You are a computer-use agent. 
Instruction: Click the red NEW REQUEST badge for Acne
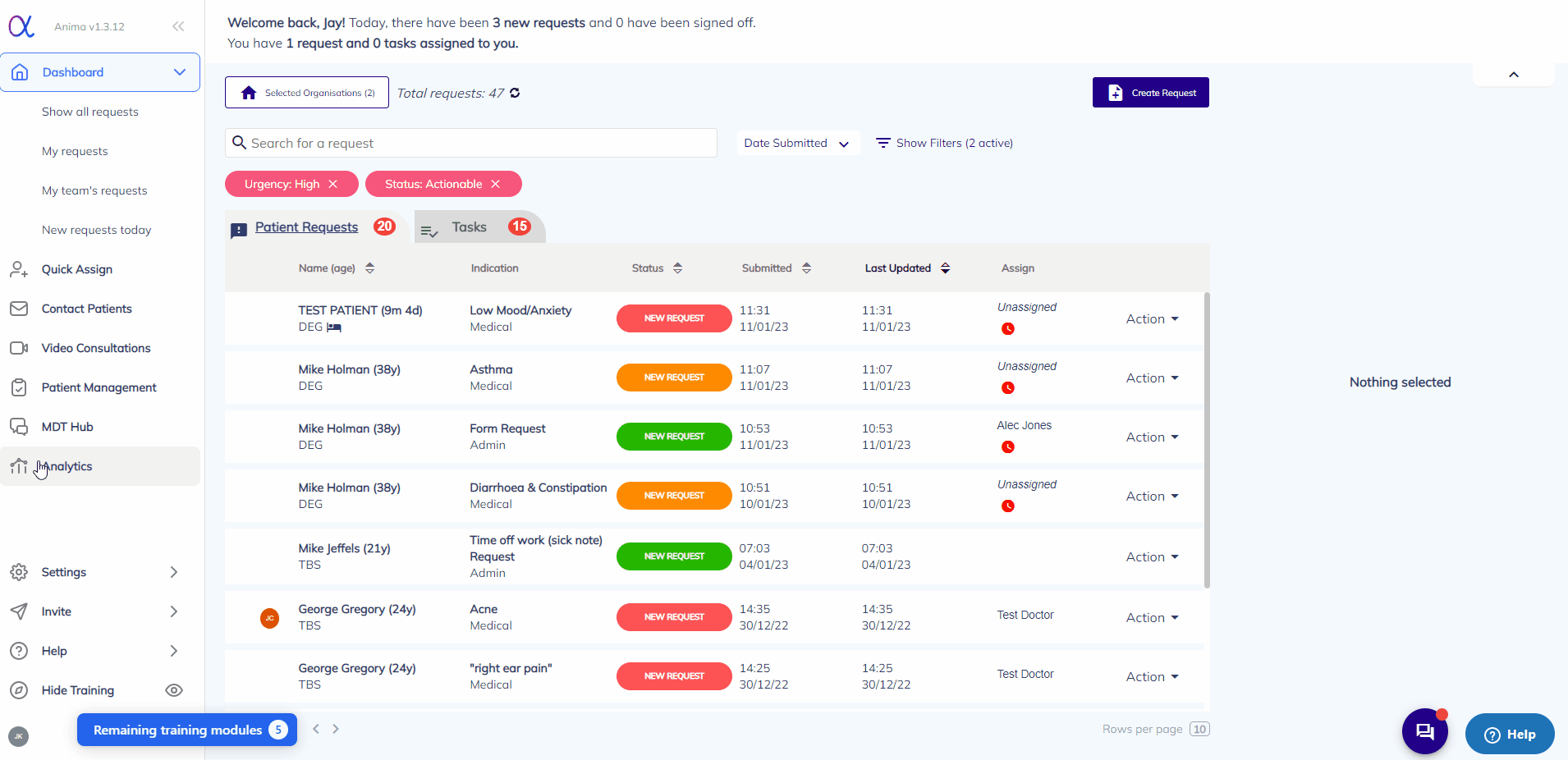point(673,617)
